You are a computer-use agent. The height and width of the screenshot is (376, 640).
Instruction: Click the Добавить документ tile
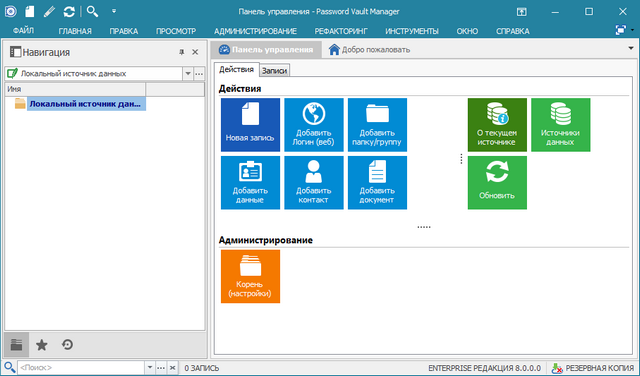[377, 182]
